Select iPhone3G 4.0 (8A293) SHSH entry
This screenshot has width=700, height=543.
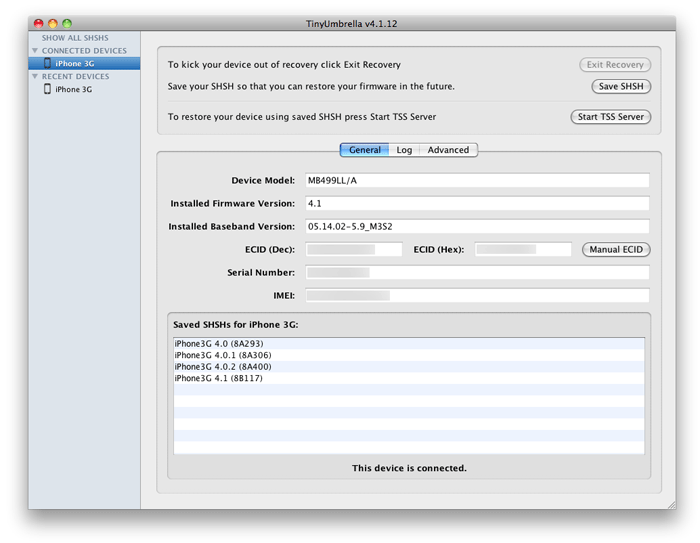(x=219, y=344)
